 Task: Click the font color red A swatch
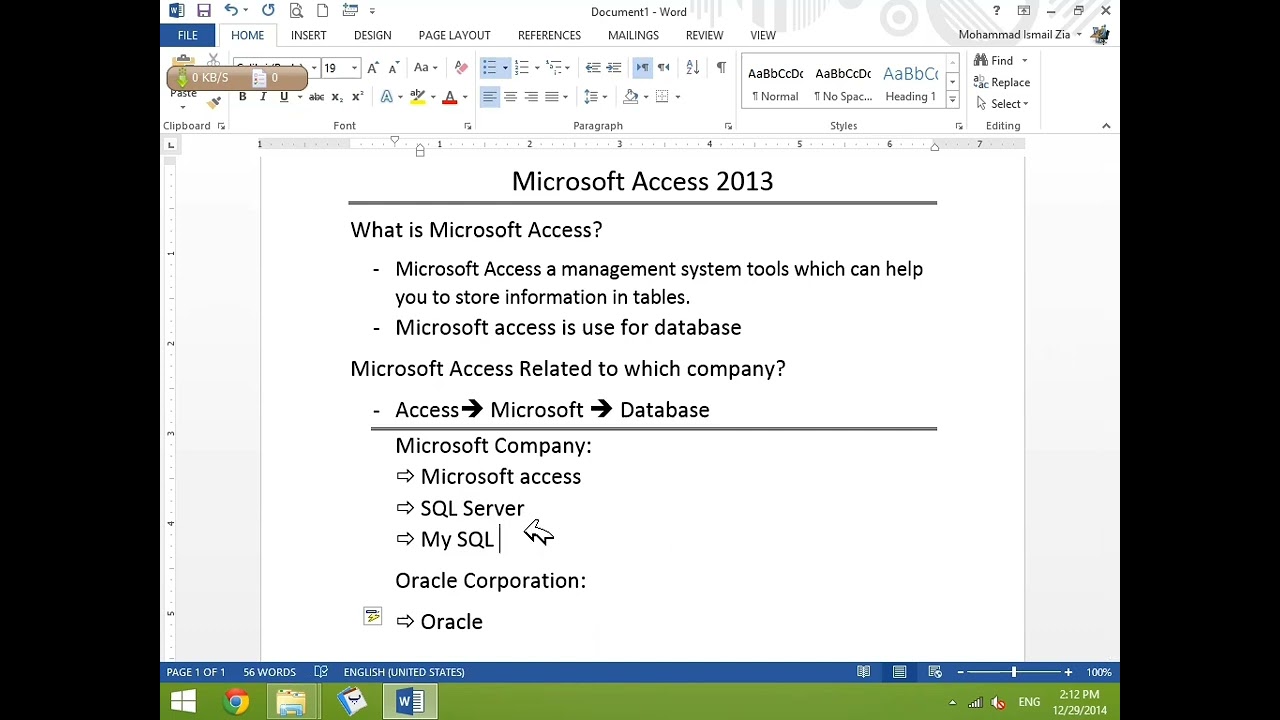click(x=449, y=97)
